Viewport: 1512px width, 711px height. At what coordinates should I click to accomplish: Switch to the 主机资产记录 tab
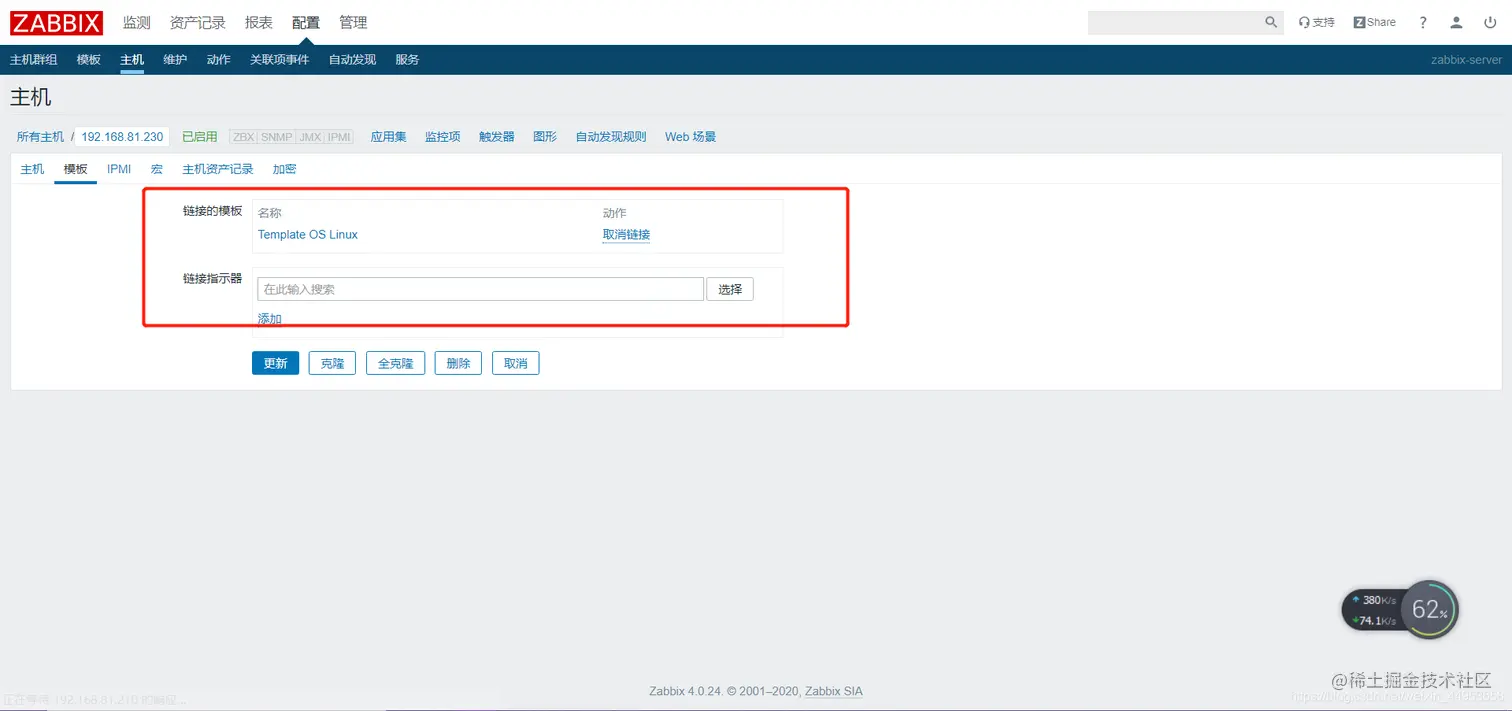pos(218,169)
